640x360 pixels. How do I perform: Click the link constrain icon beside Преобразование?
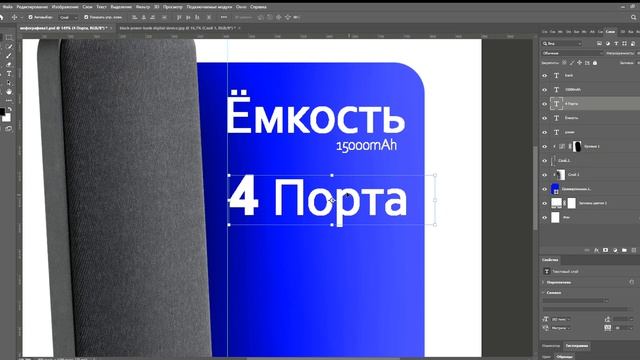pyautogui.click(x=632, y=282)
